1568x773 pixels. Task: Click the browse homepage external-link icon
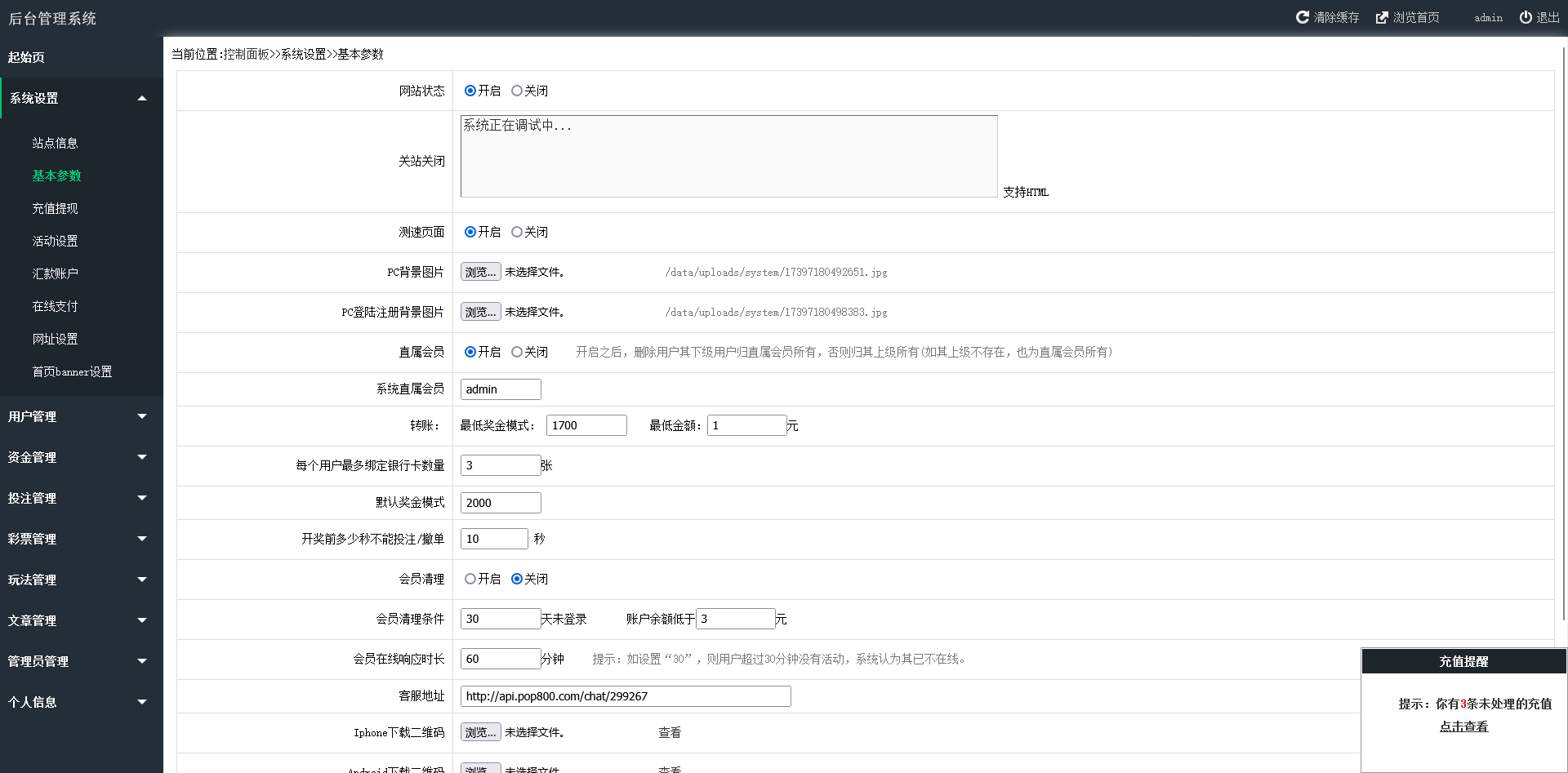(x=1382, y=17)
